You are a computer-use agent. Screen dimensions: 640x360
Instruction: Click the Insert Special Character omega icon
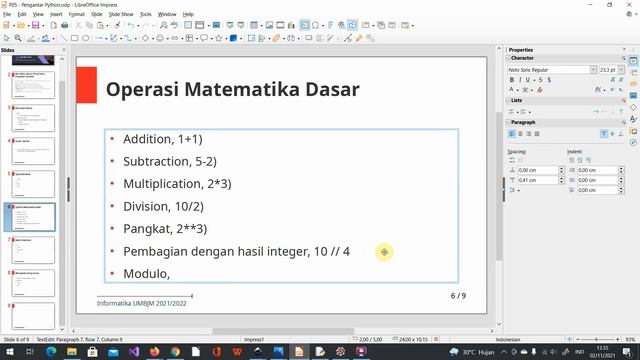coord(316,25)
